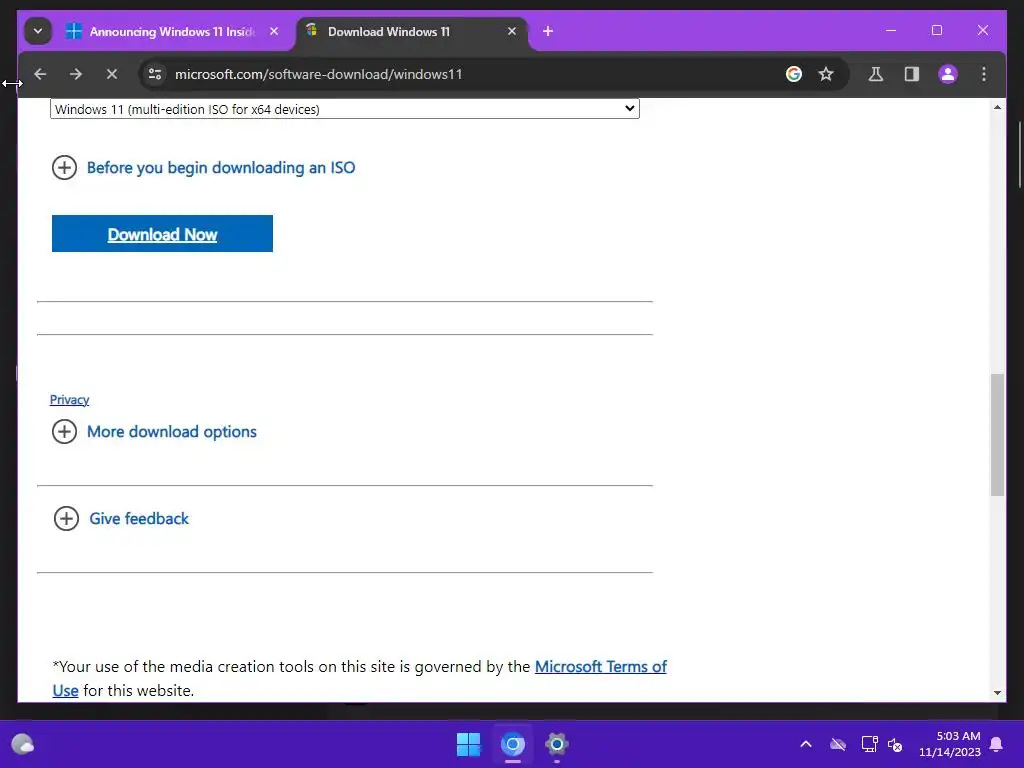
Task: Open Microsoft Terms of Use link
Action: tap(600, 667)
